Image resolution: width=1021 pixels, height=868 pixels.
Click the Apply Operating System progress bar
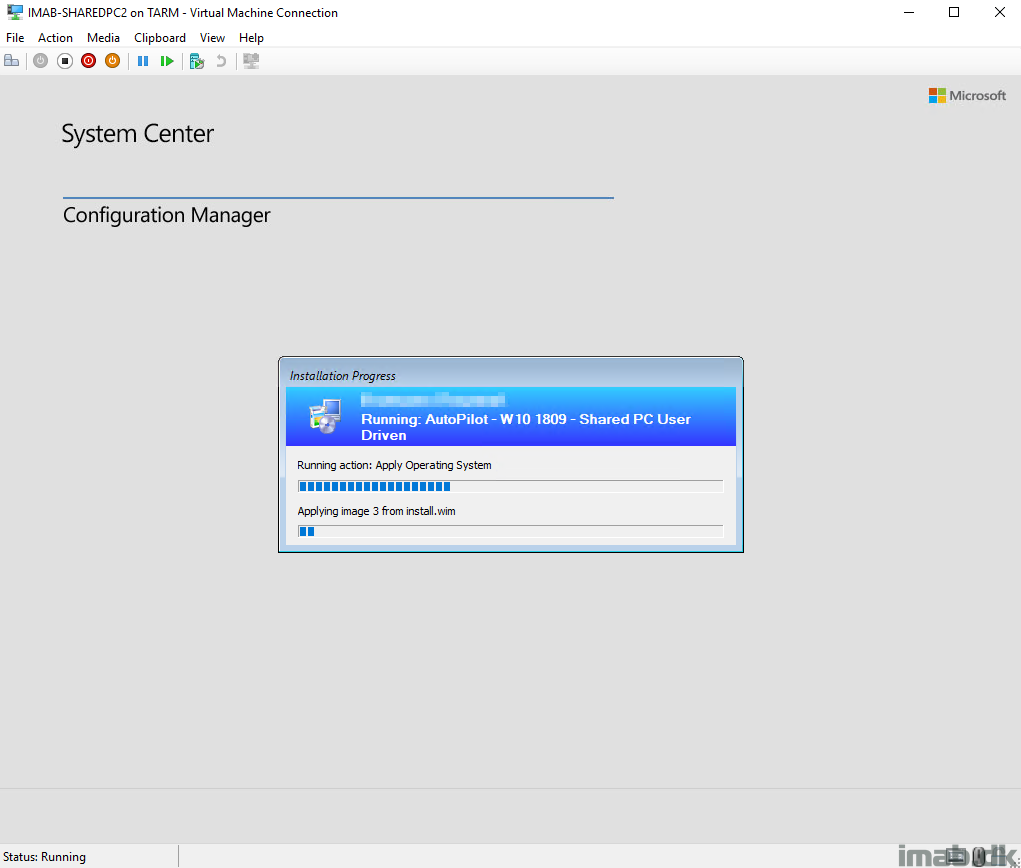(510, 486)
